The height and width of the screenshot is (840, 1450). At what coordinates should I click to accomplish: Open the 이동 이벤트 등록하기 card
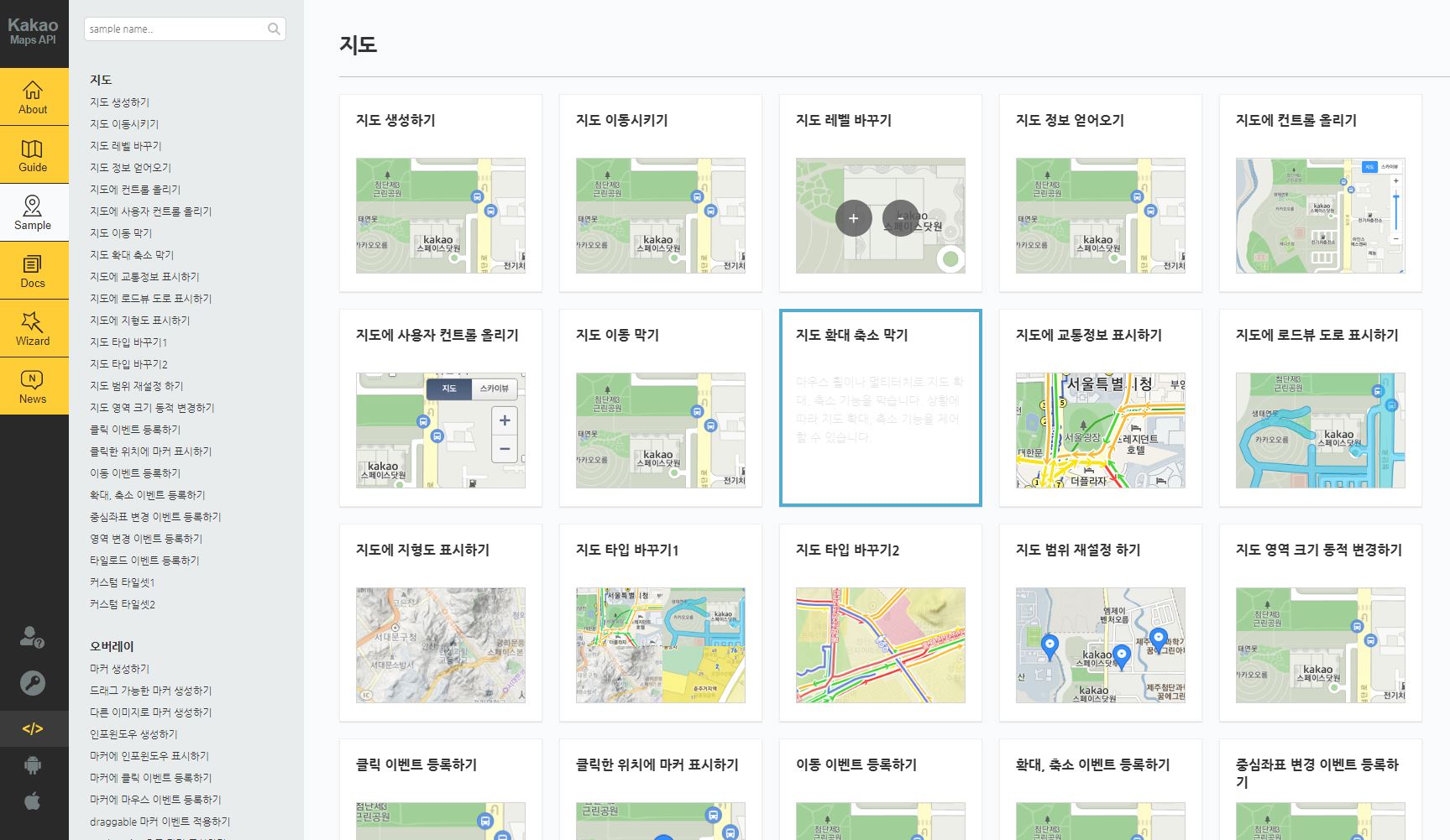(x=881, y=790)
